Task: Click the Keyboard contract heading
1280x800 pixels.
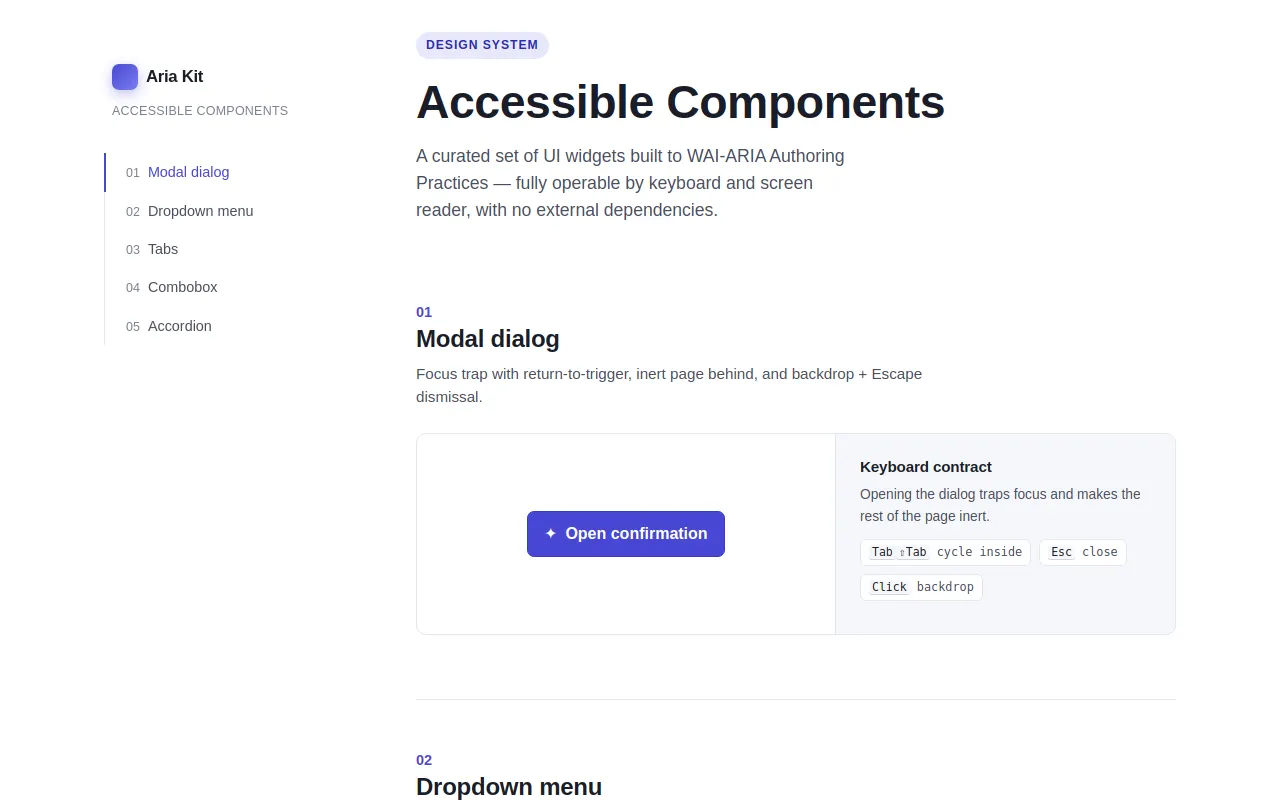Action: pos(926,467)
